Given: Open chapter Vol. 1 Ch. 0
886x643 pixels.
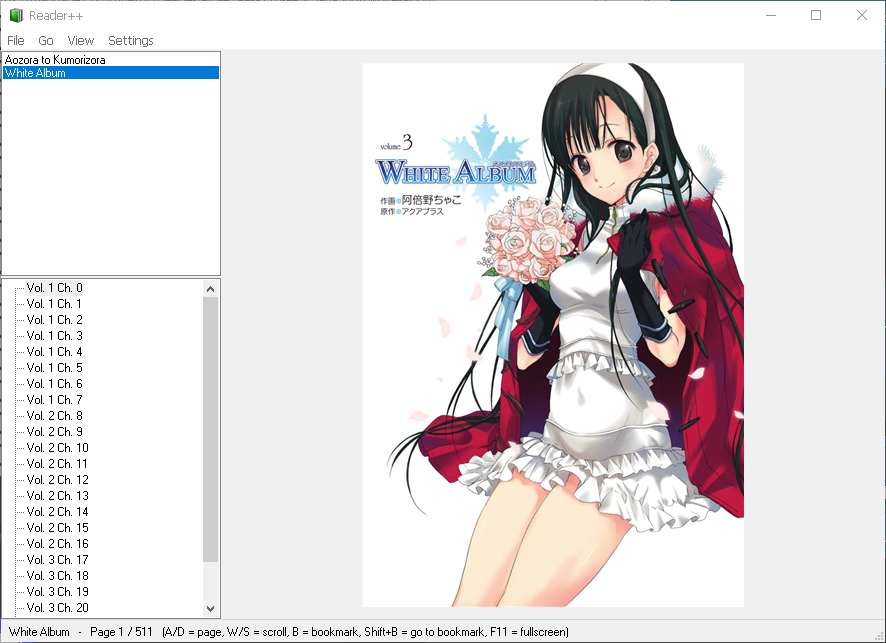Looking at the screenshot, I should (54, 288).
